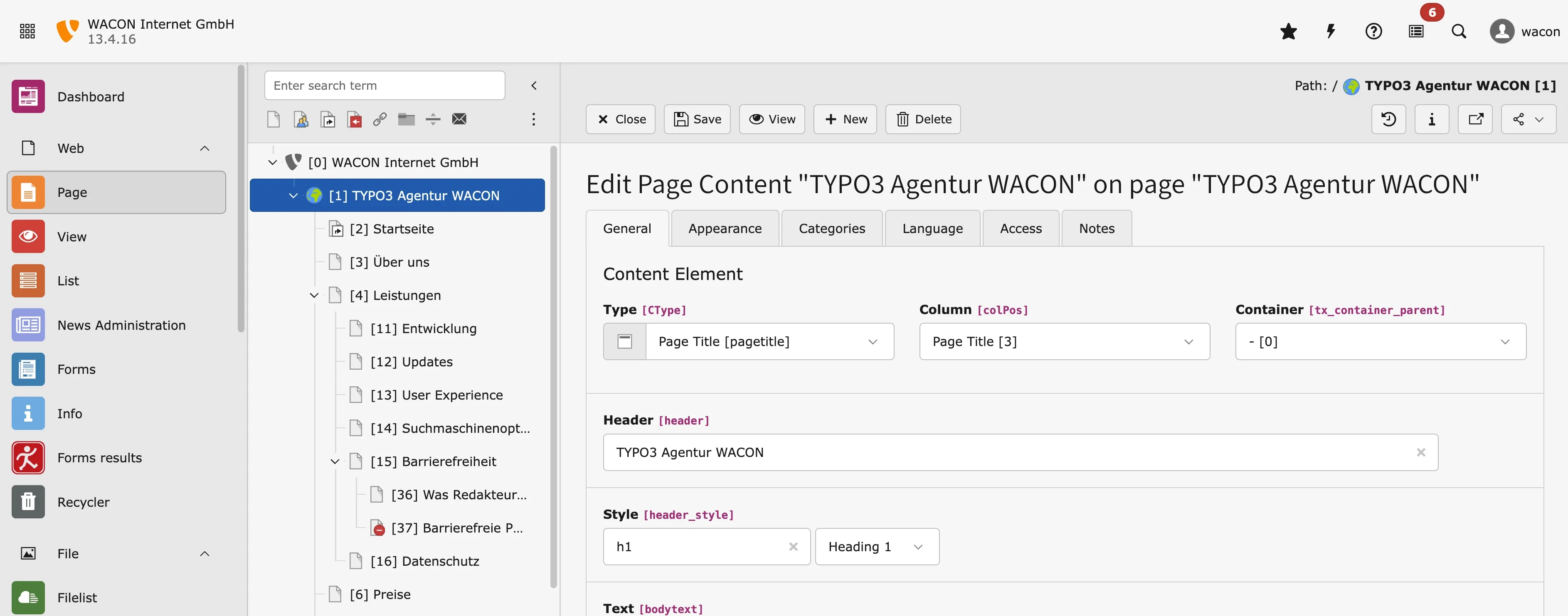Collapse the Web module section
This screenshot has height=616, width=1568.
[x=205, y=148]
